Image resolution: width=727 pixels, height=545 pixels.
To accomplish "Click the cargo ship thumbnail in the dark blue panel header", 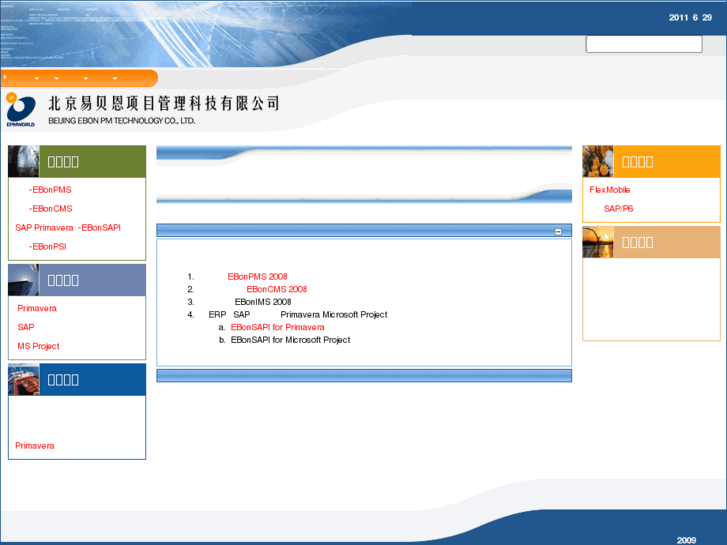I will coord(24,379).
